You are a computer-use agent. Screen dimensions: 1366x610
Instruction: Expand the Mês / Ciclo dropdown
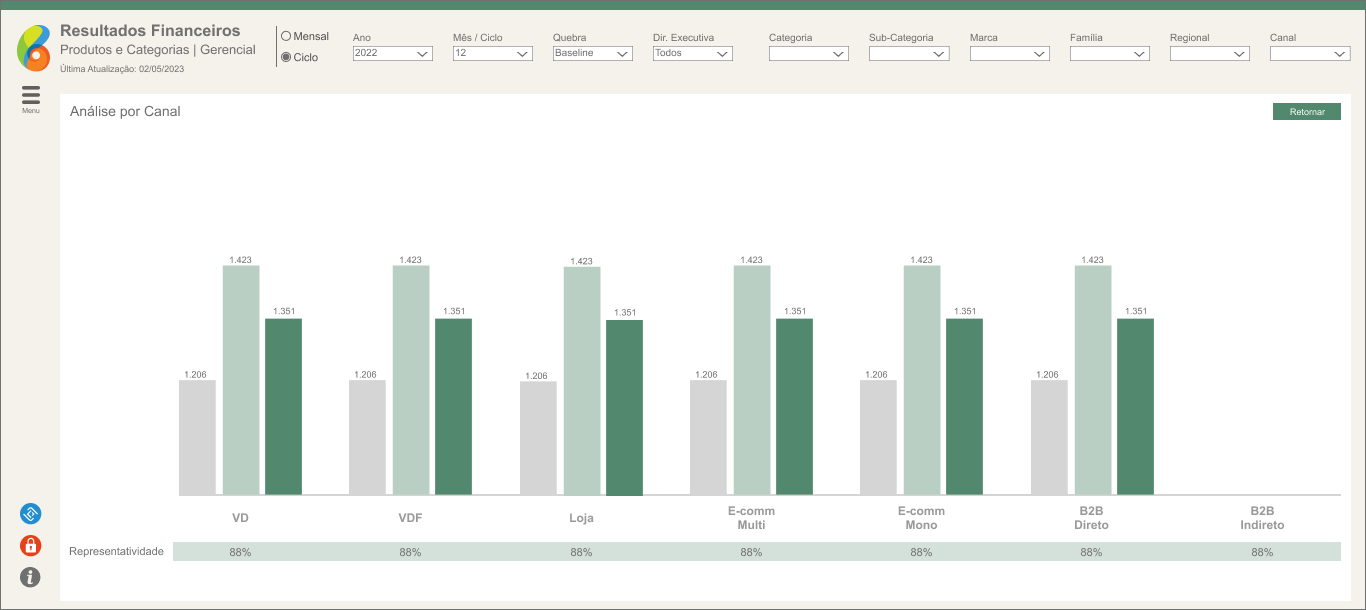[x=492, y=54]
